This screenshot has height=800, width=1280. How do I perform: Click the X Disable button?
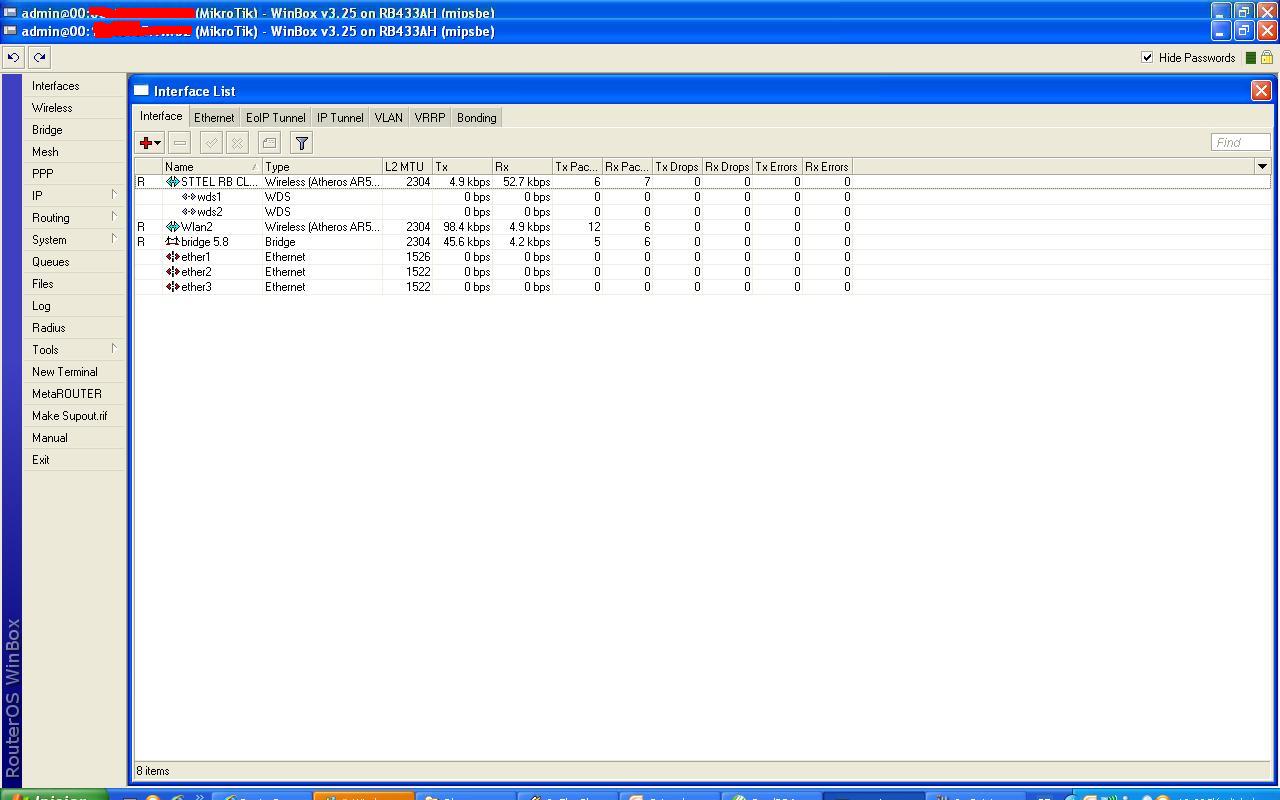[237, 143]
